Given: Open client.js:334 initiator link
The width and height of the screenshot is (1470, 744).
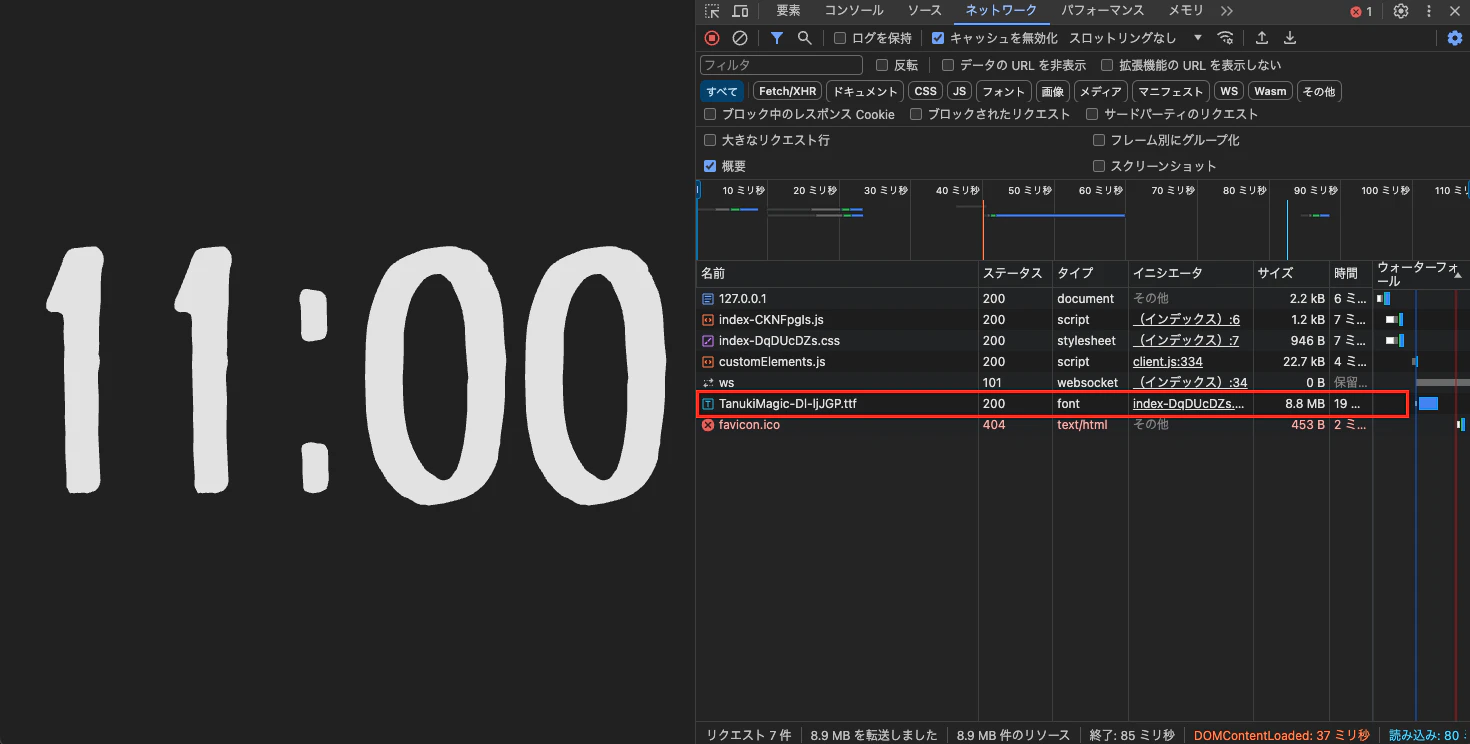Looking at the screenshot, I should (1167, 362).
